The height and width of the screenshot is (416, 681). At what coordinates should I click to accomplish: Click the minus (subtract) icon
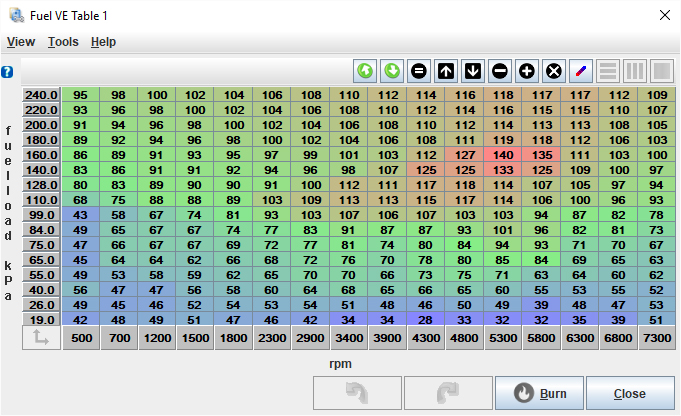point(500,71)
